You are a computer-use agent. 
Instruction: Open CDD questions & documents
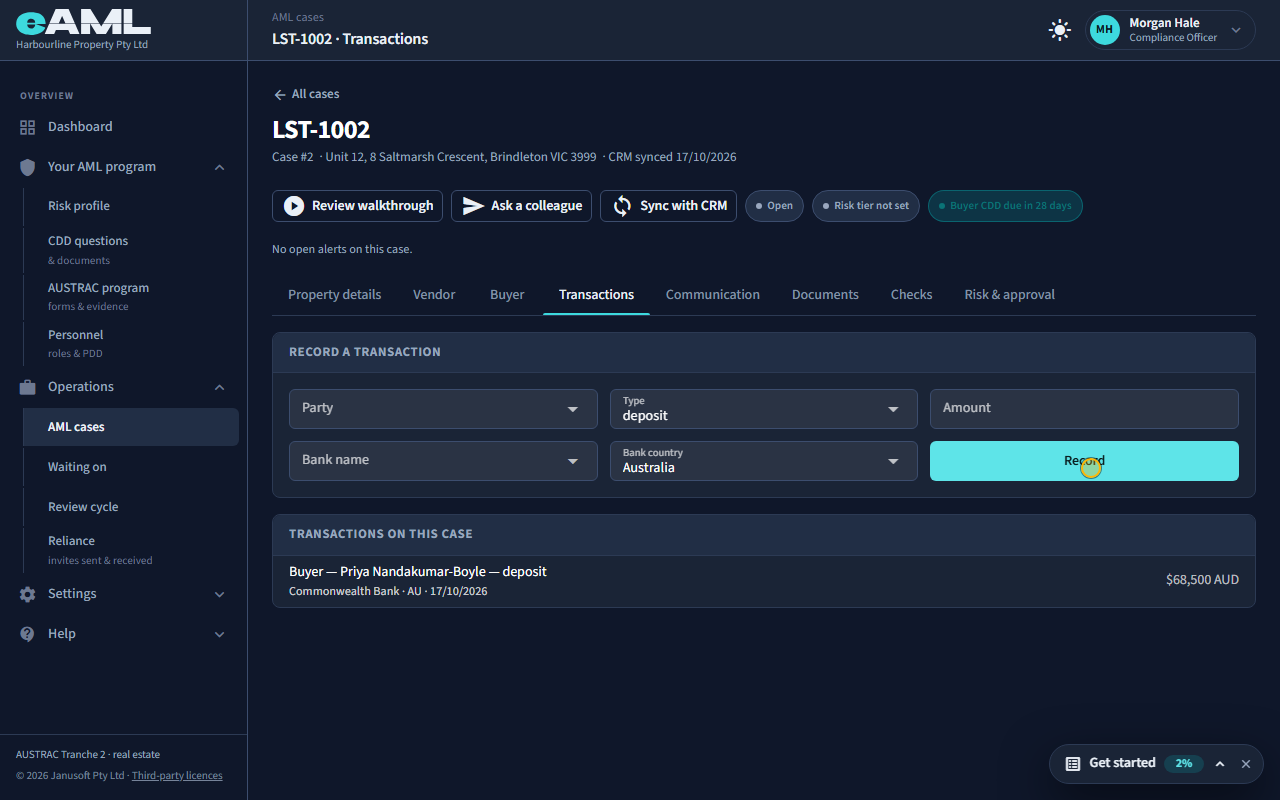[x=131, y=249]
